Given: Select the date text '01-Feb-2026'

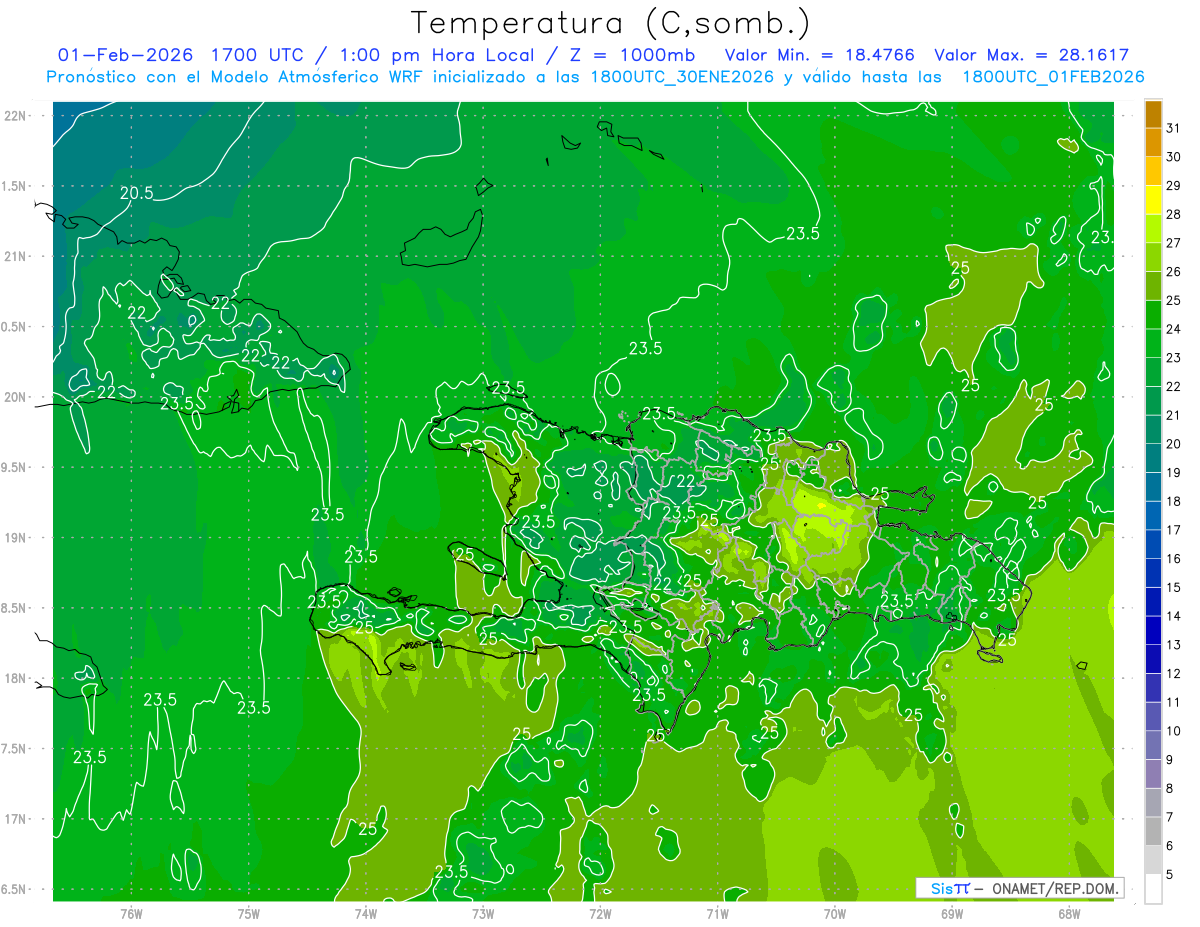Looking at the screenshot, I should 126,55.
